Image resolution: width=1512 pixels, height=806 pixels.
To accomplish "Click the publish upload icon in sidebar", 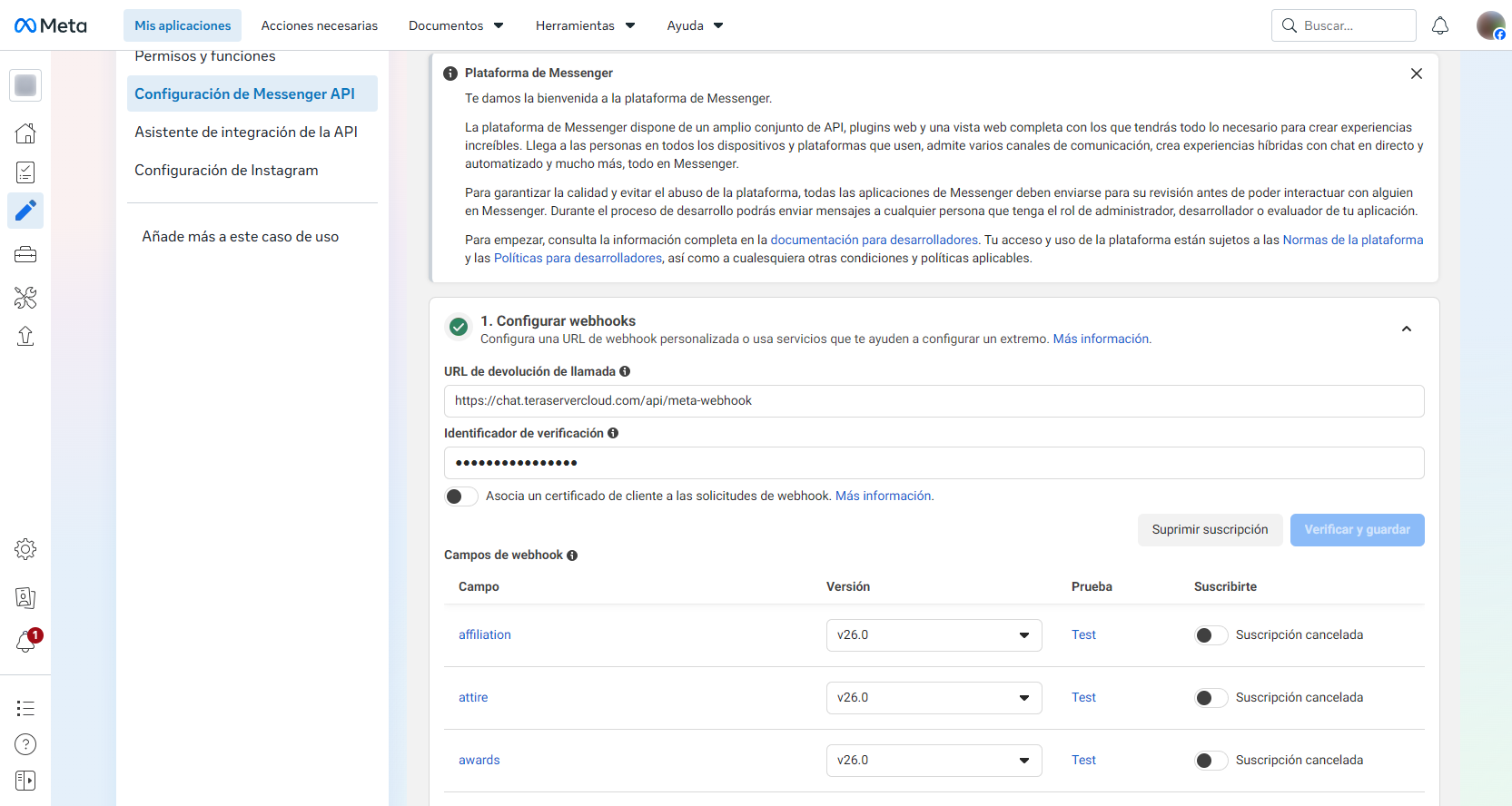I will pyautogui.click(x=25, y=337).
